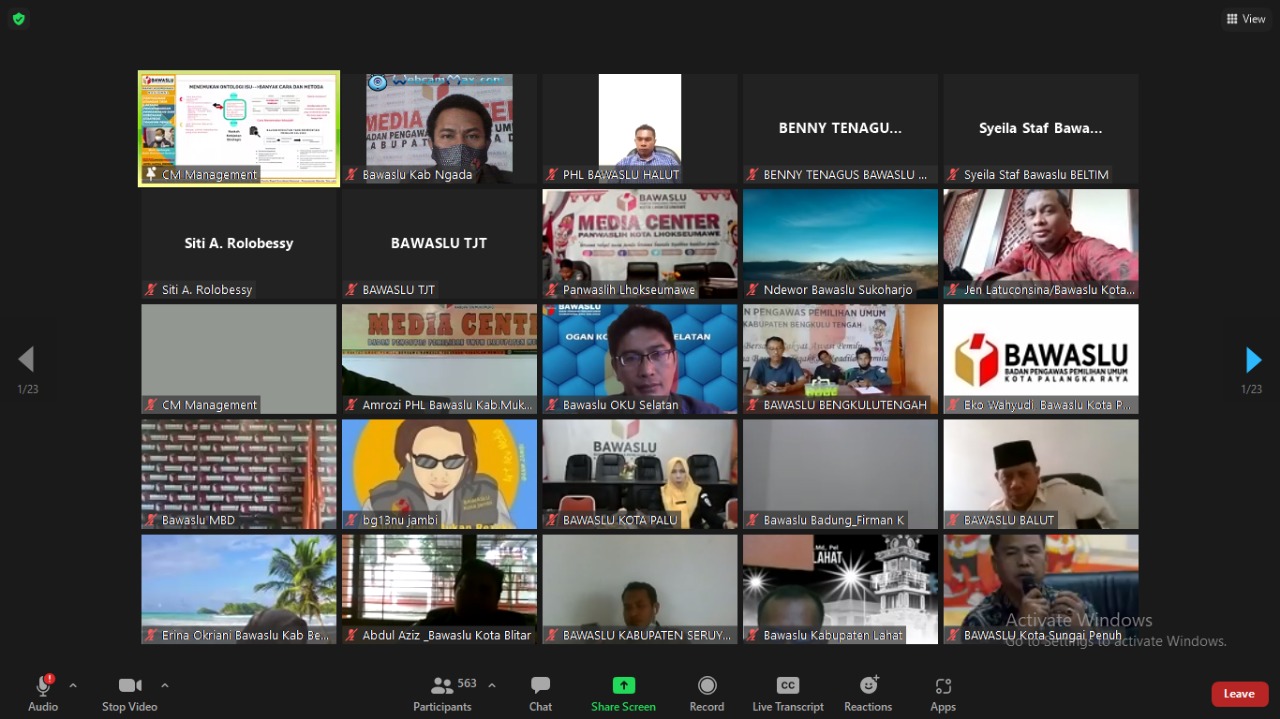Viewport: 1280px width, 719px height.
Task: Open the Chat panel
Action: [540, 694]
